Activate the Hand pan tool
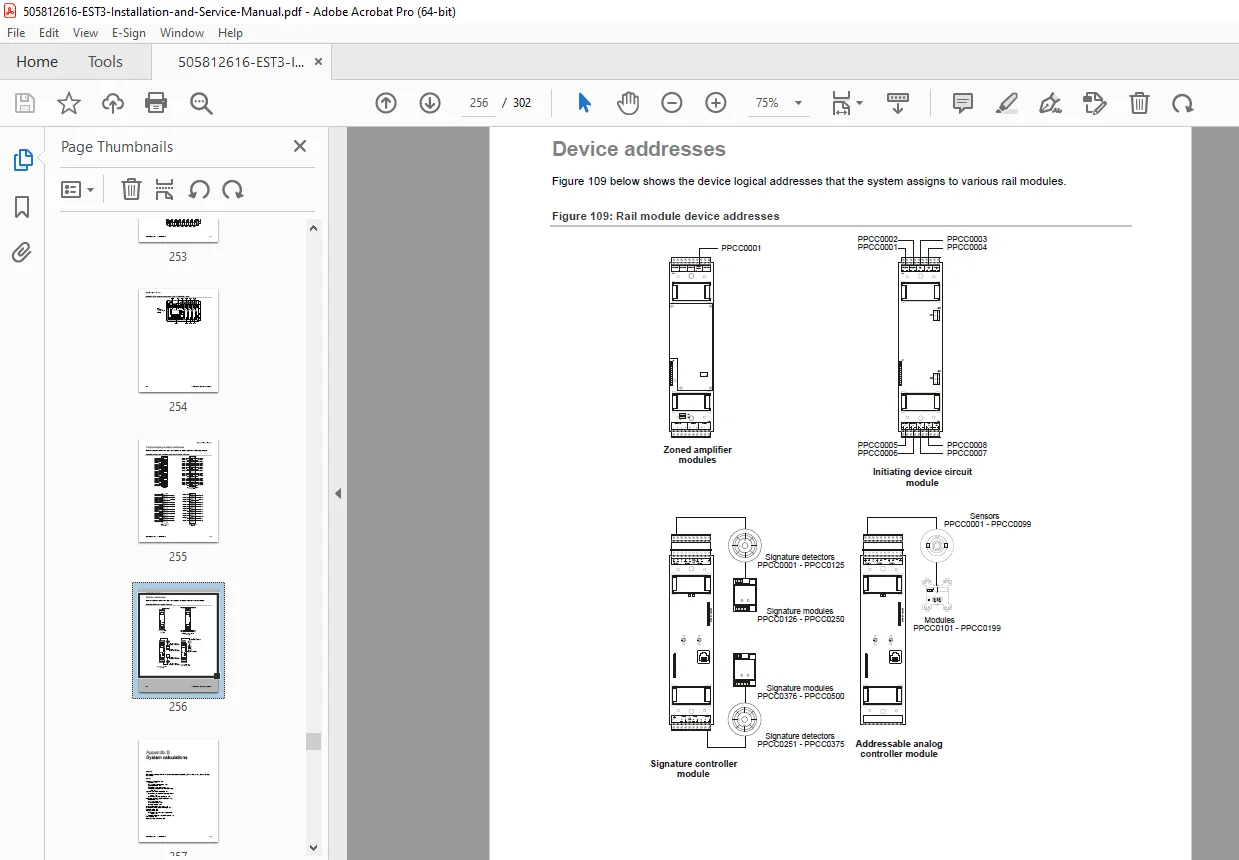This screenshot has height=860, width=1239. click(x=628, y=103)
